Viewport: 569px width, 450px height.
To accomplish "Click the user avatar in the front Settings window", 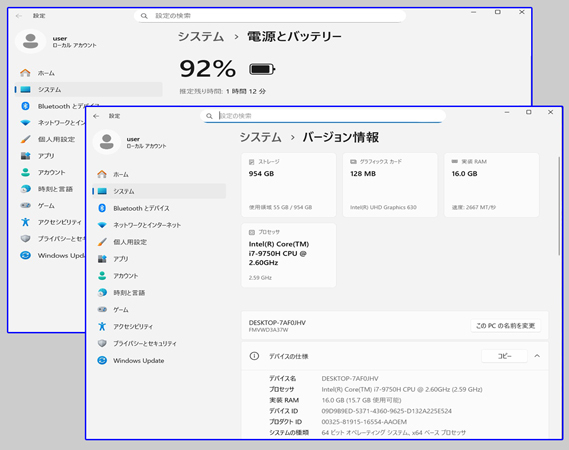I will pos(107,142).
